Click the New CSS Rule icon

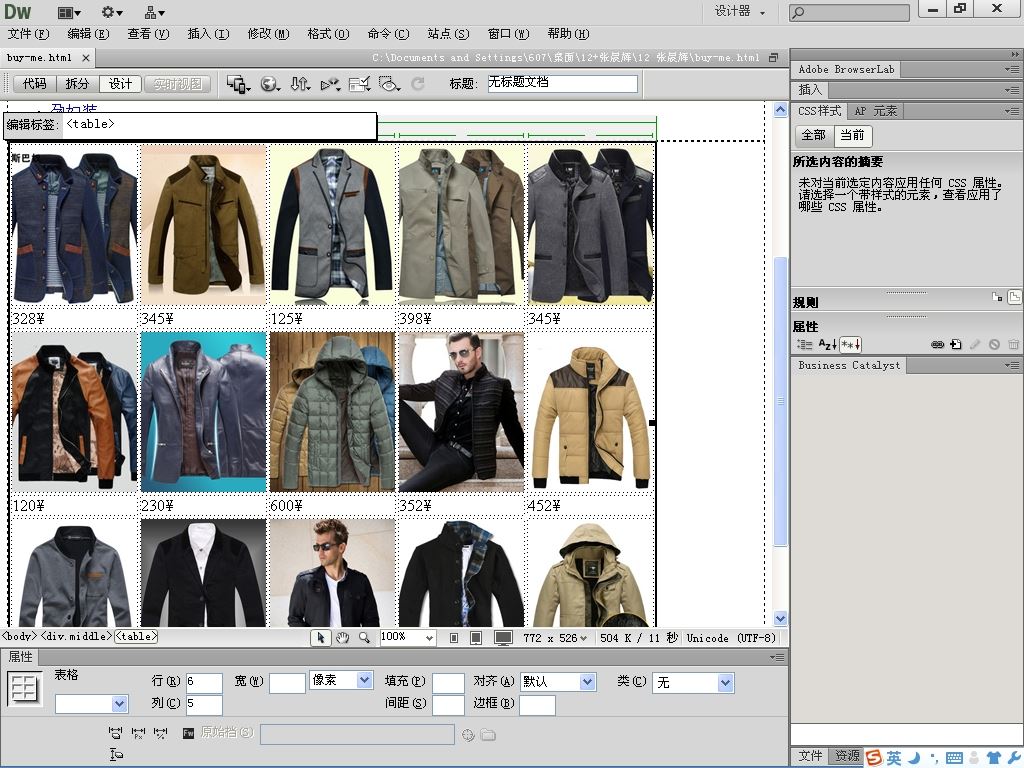point(956,344)
